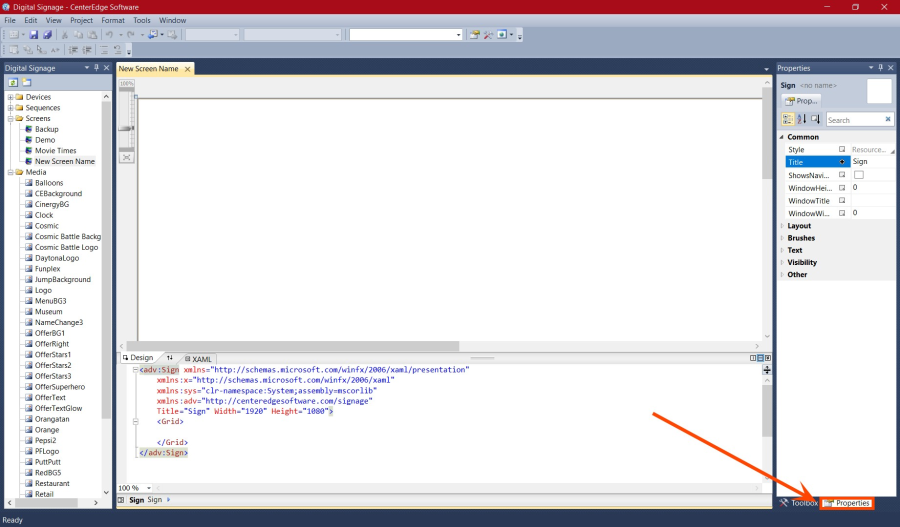Swap Design and XAML panes icon
This screenshot has height=527, width=900.
pos(170,358)
